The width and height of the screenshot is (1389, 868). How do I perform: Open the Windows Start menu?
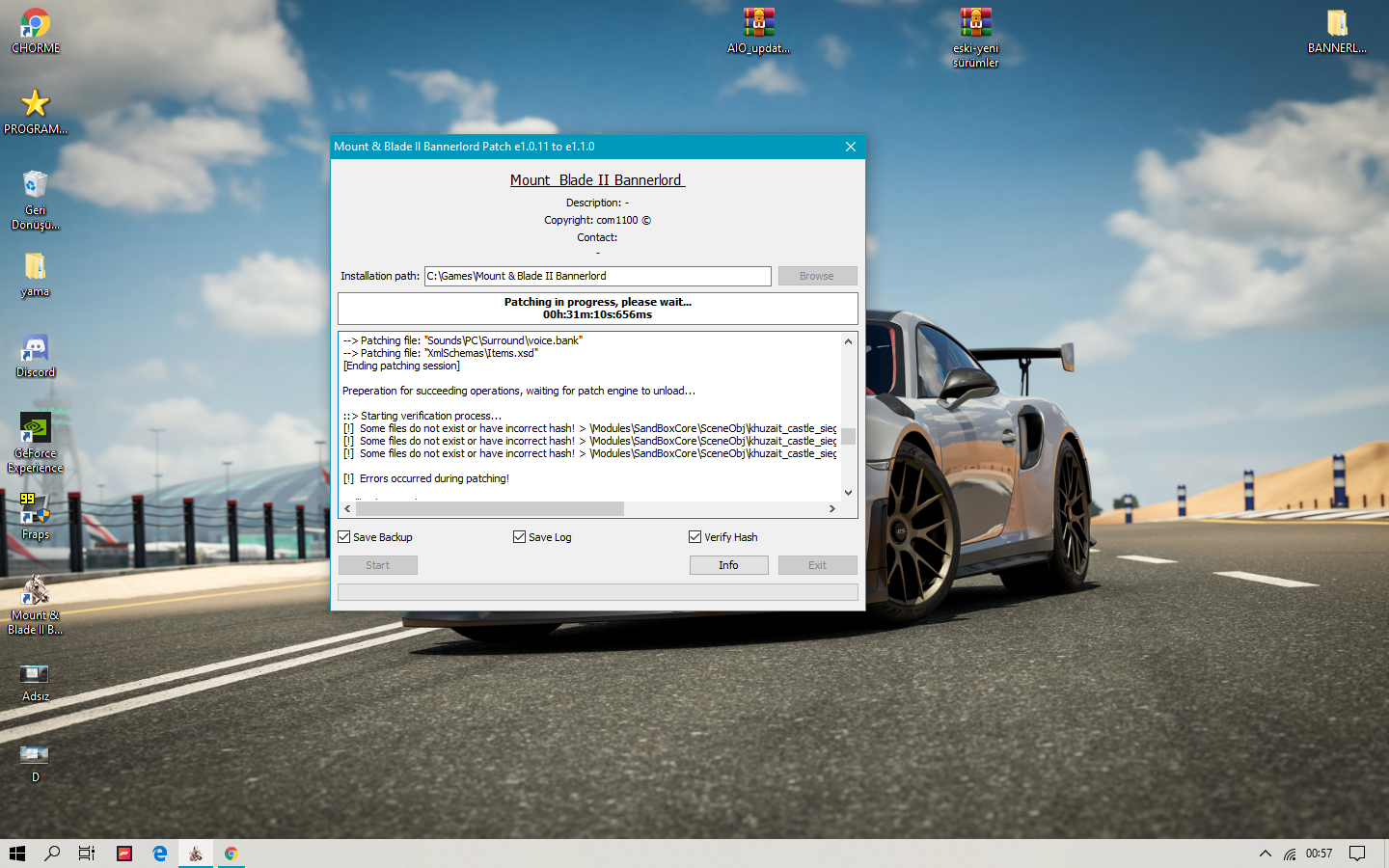pos(17,854)
